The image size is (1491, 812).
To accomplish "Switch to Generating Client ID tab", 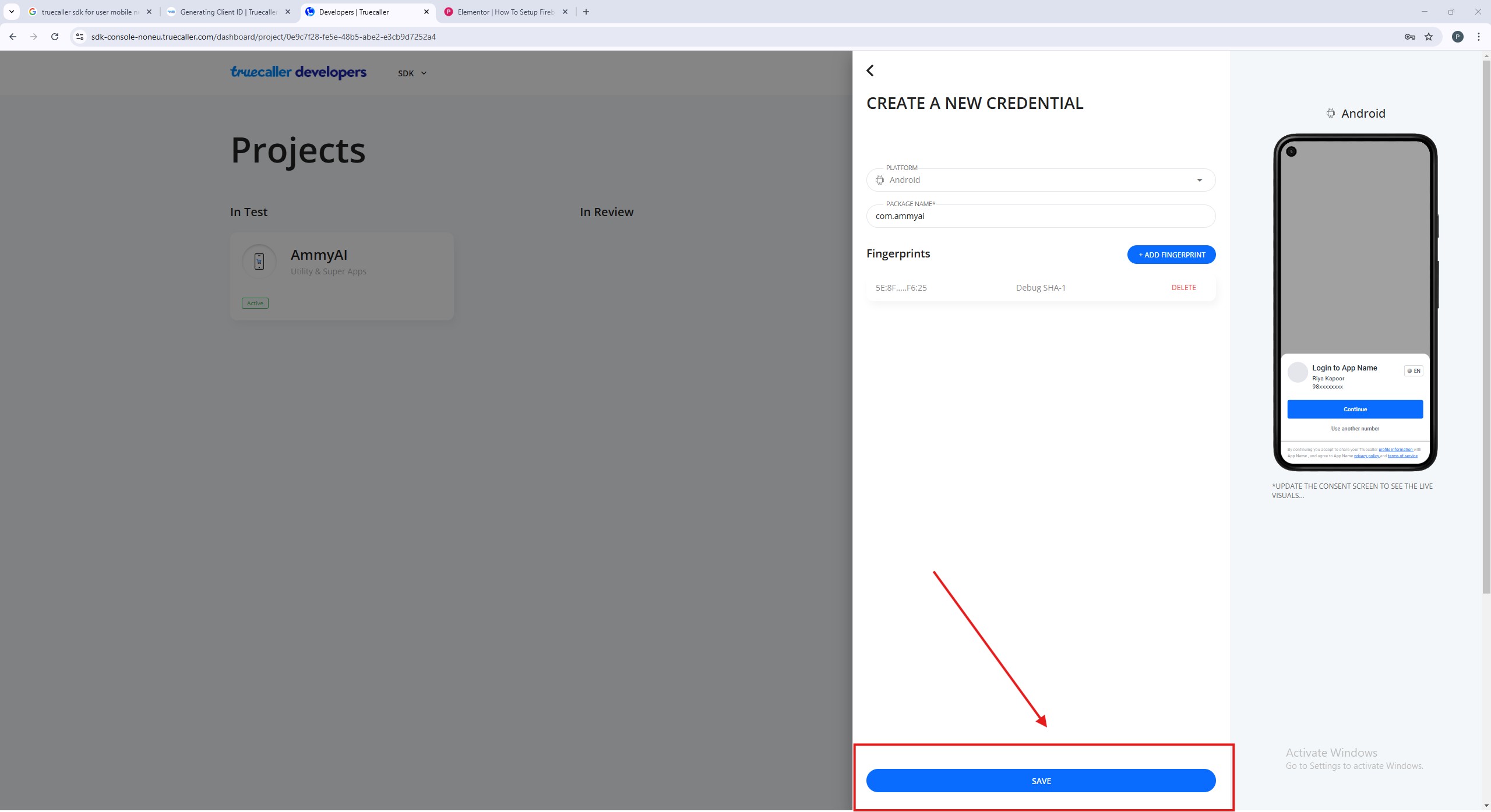I will click(228, 12).
